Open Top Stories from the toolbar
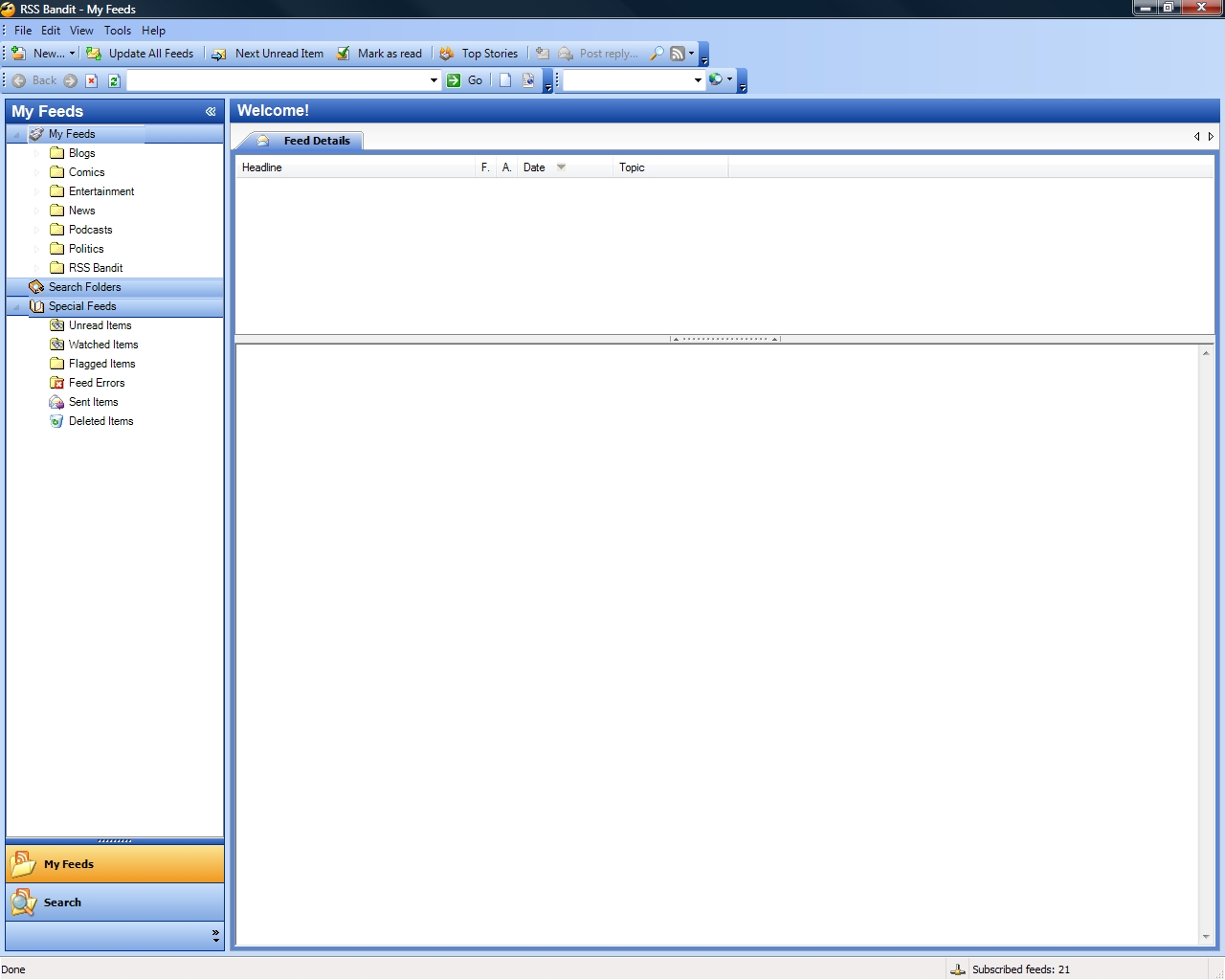The height and width of the screenshot is (980, 1225). (x=479, y=54)
